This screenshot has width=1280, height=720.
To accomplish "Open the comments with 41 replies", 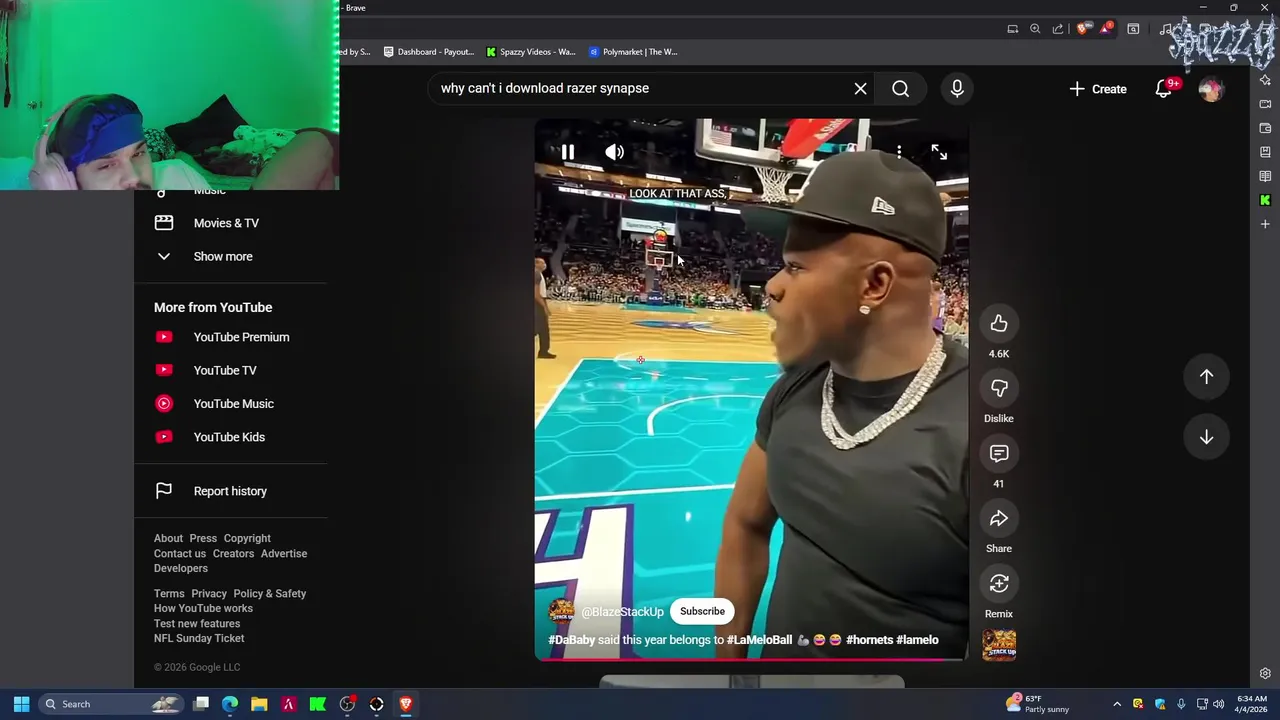I will click(x=999, y=453).
